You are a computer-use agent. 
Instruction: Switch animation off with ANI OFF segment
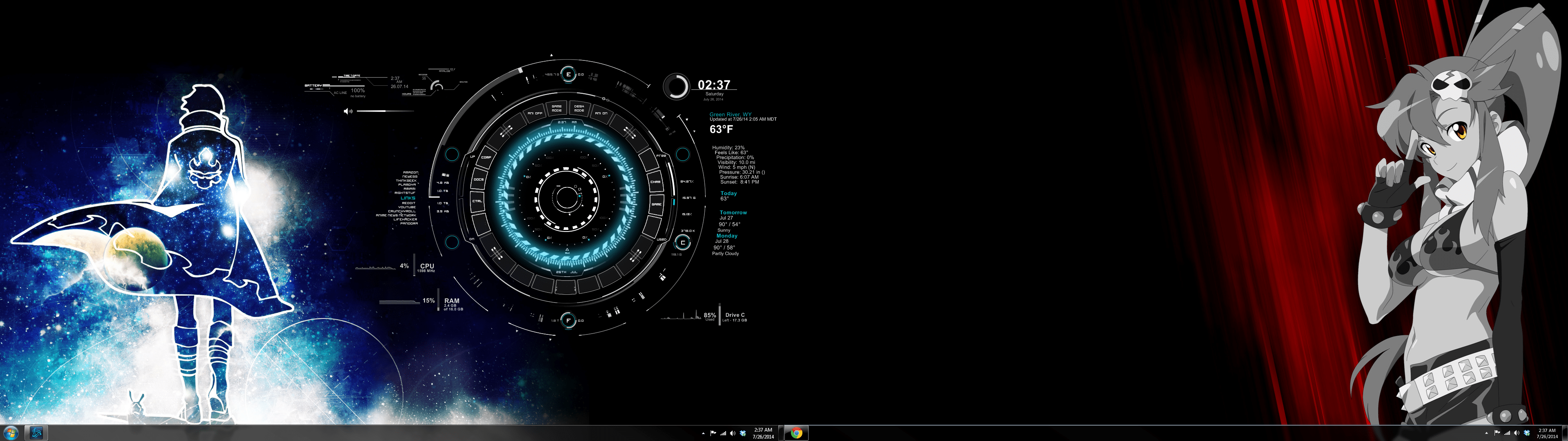point(535,113)
